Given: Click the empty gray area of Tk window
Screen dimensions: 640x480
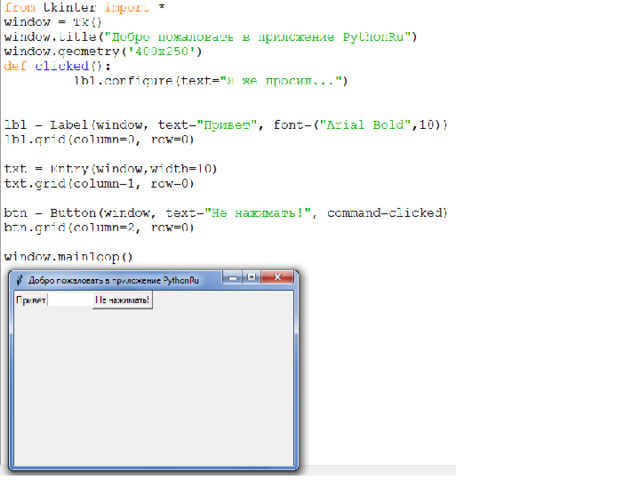Looking at the screenshot, I should coord(150,390).
